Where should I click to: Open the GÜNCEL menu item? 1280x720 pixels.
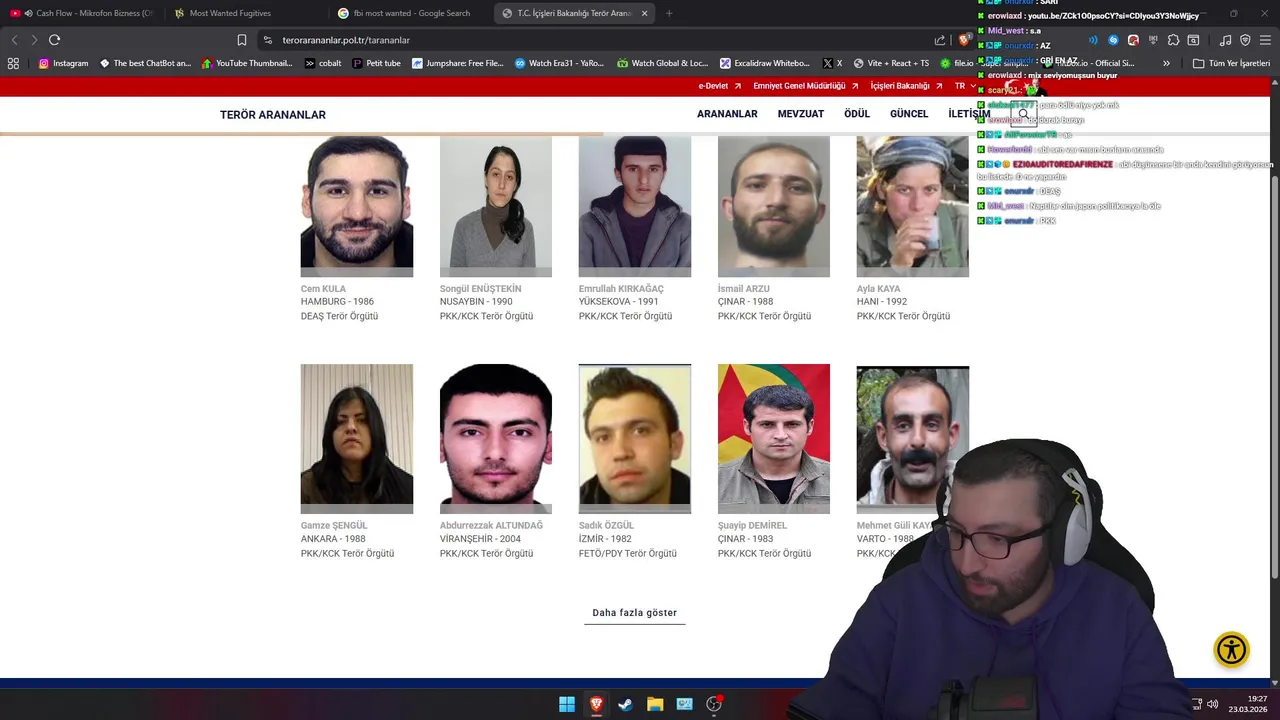(909, 114)
